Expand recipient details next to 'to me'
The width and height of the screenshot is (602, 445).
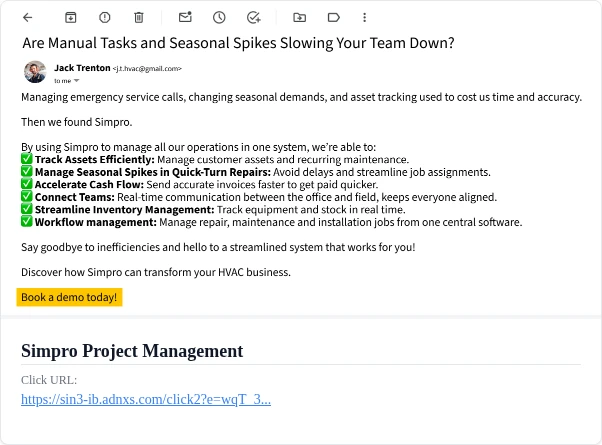coord(76,81)
